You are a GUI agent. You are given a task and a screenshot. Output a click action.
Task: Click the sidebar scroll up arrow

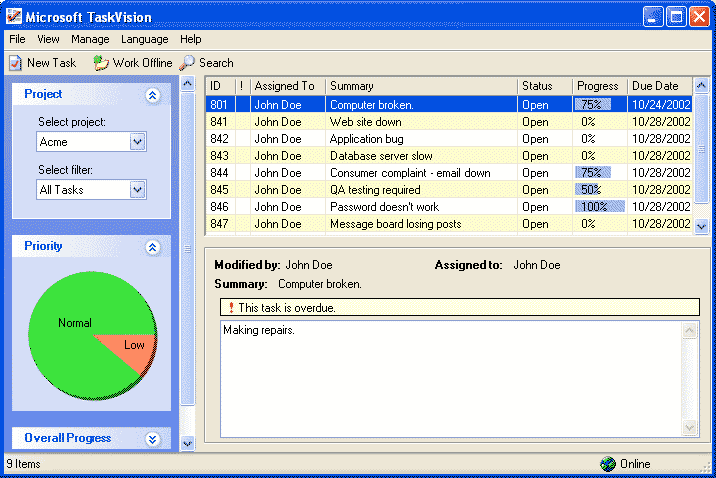(x=187, y=84)
